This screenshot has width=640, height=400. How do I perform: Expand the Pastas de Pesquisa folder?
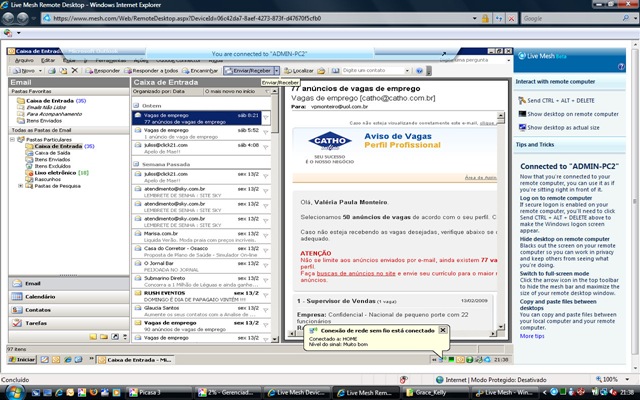pyautogui.click(x=21, y=185)
